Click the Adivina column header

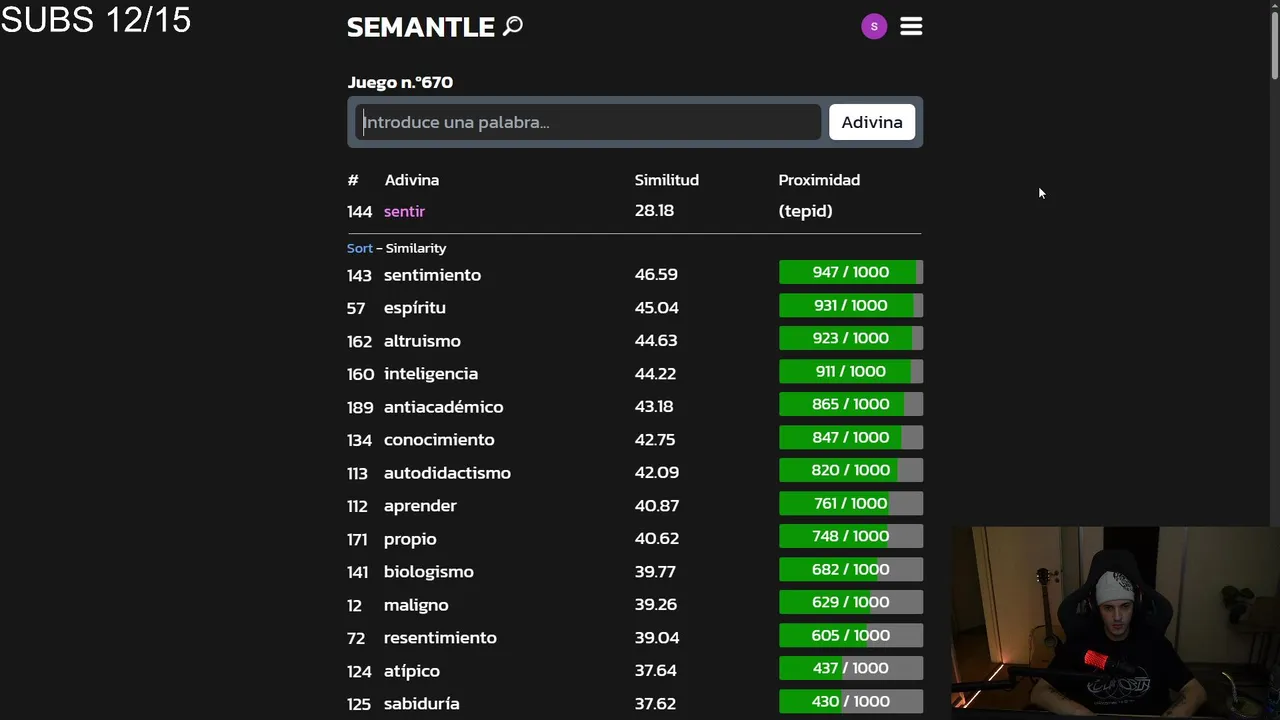(x=411, y=180)
